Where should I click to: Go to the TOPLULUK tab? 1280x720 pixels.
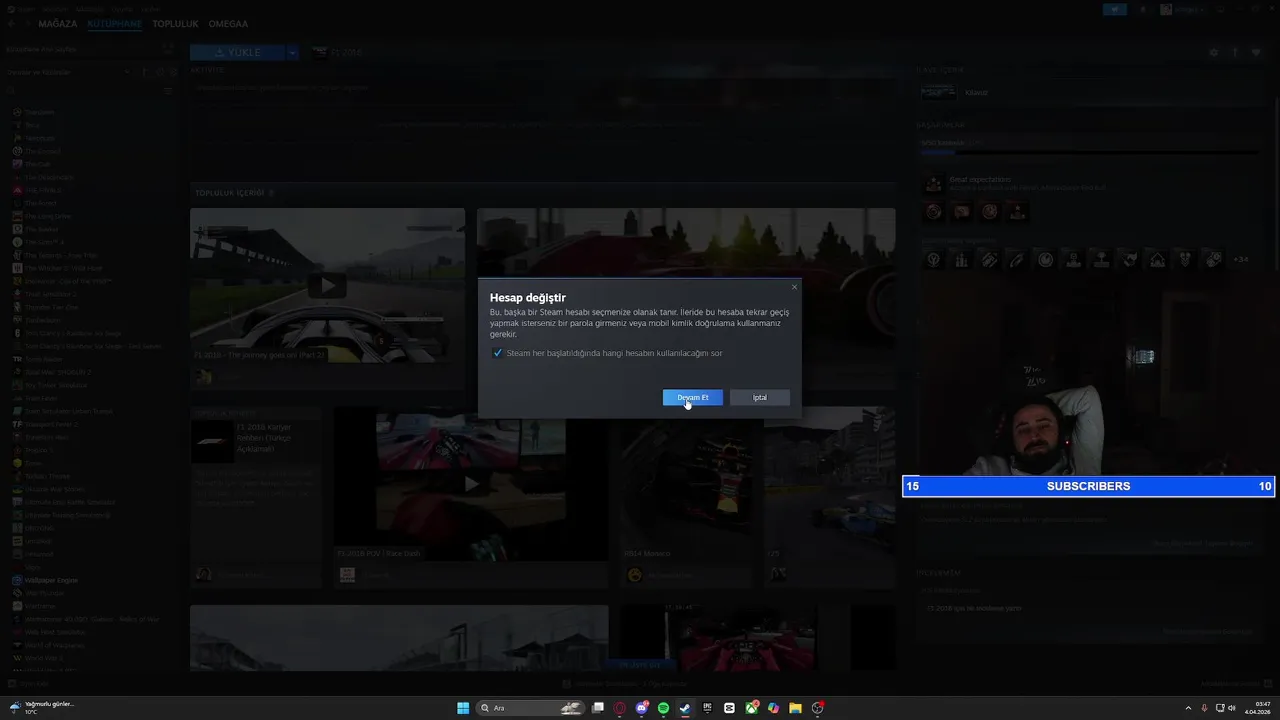pos(173,23)
